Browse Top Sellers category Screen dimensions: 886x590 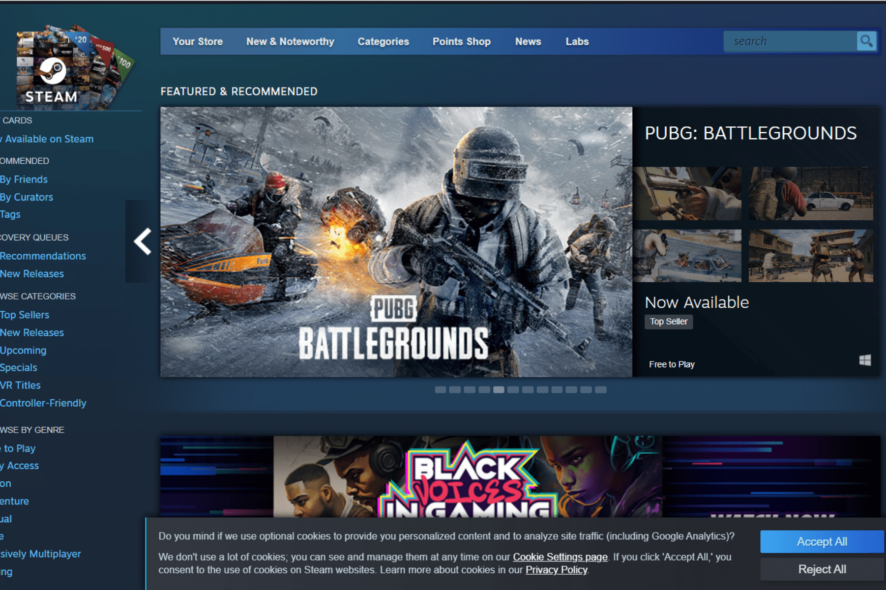coord(24,315)
